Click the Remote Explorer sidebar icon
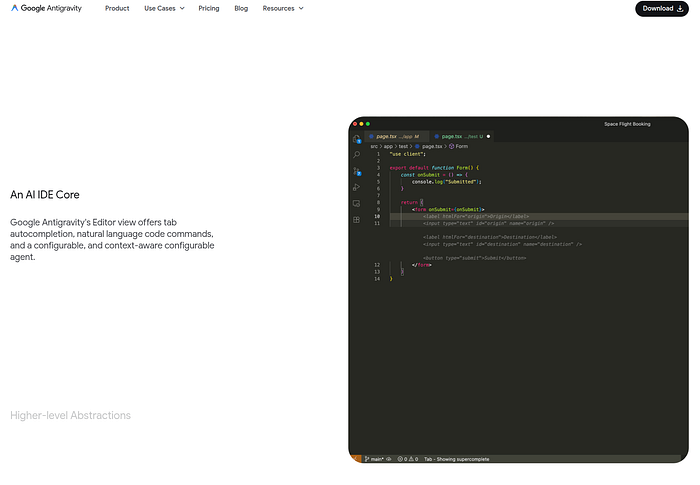 point(357,203)
